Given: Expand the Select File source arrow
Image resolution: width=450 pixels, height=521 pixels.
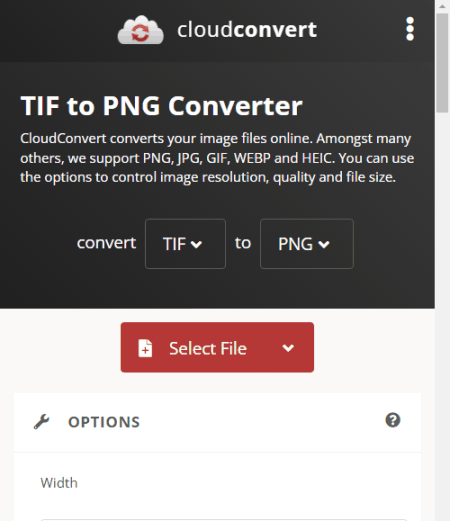Looking at the screenshot, I should [288, 348].
